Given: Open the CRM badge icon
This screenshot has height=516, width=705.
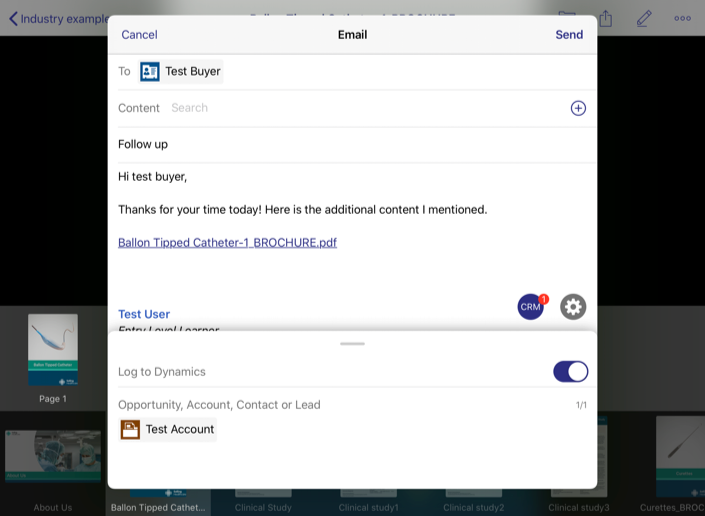Looking at the screenshot, I should coord(531,307).
